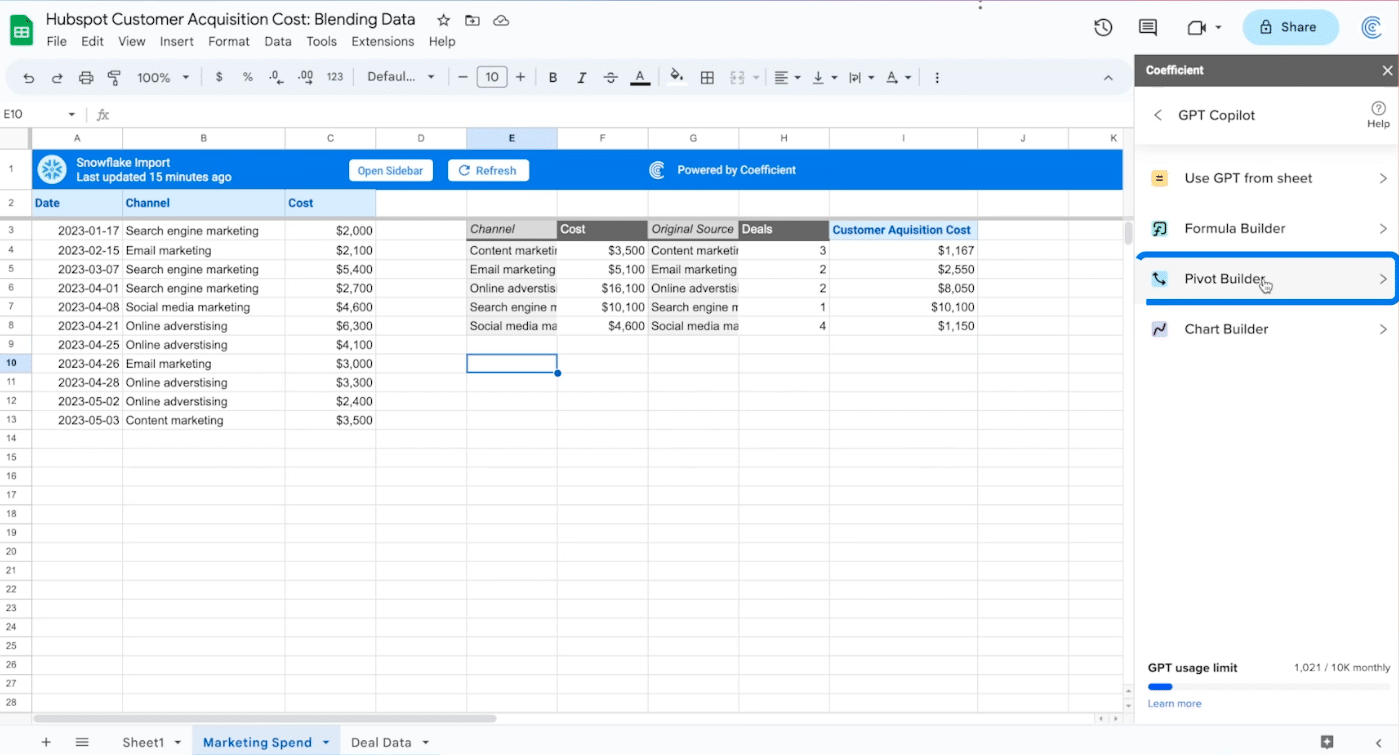Open the borders tool
Screen dimensions: 1399x755
(707, 77)
